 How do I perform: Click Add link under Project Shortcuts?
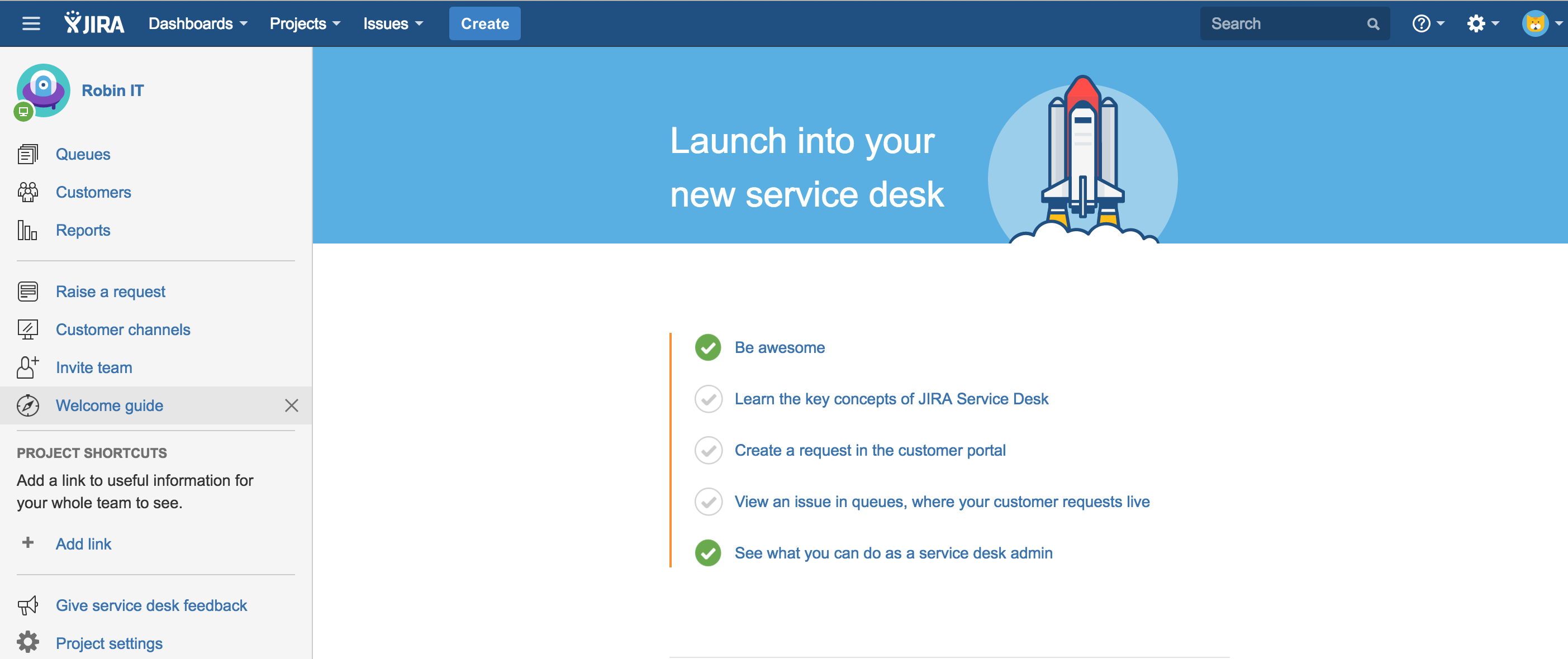click(83, 543)
